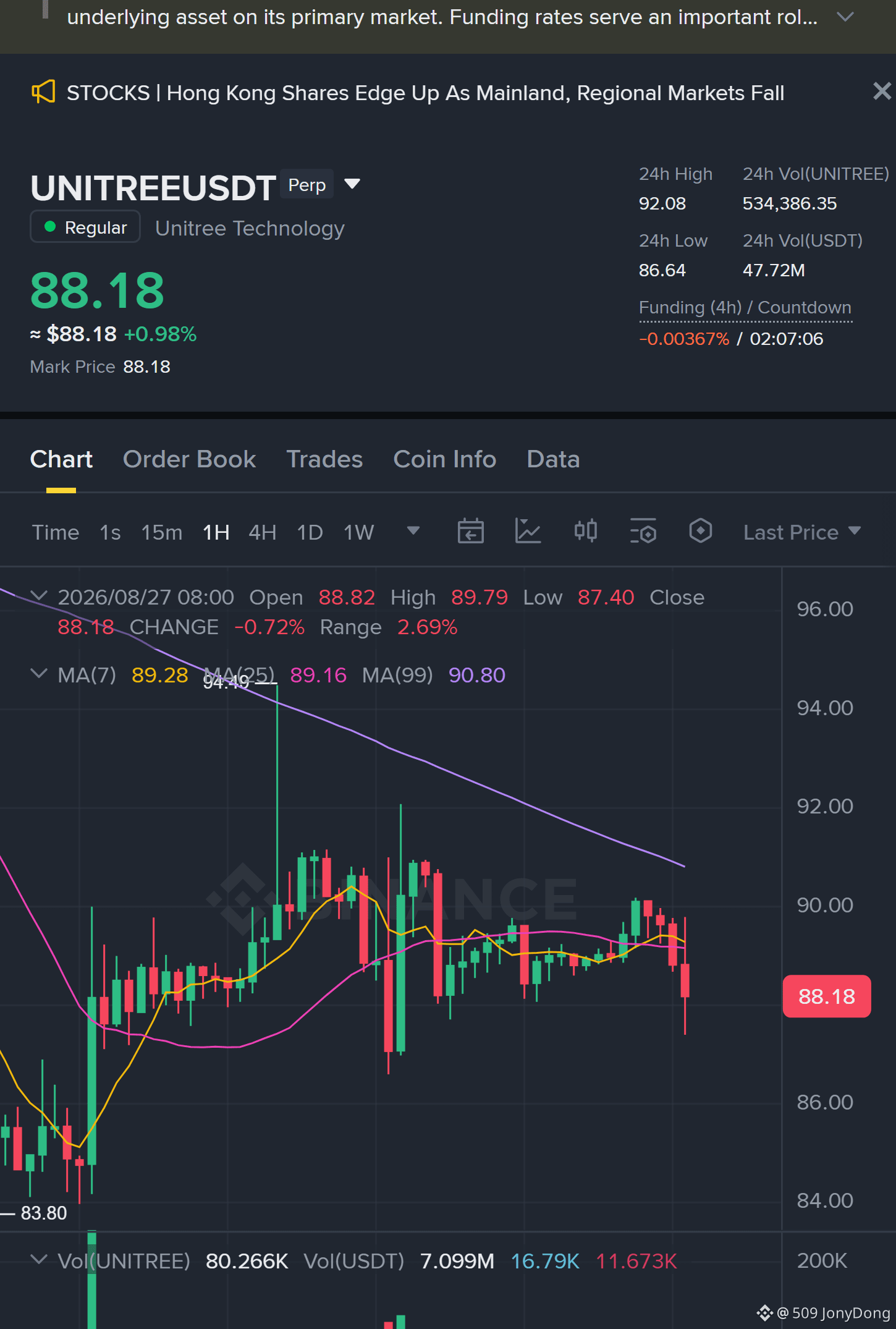Tap the 24h Vol(USDT) value 47.72M
Image resolution: width=896 pixels, height=1329 pixels.
click(x=774, y=270)
